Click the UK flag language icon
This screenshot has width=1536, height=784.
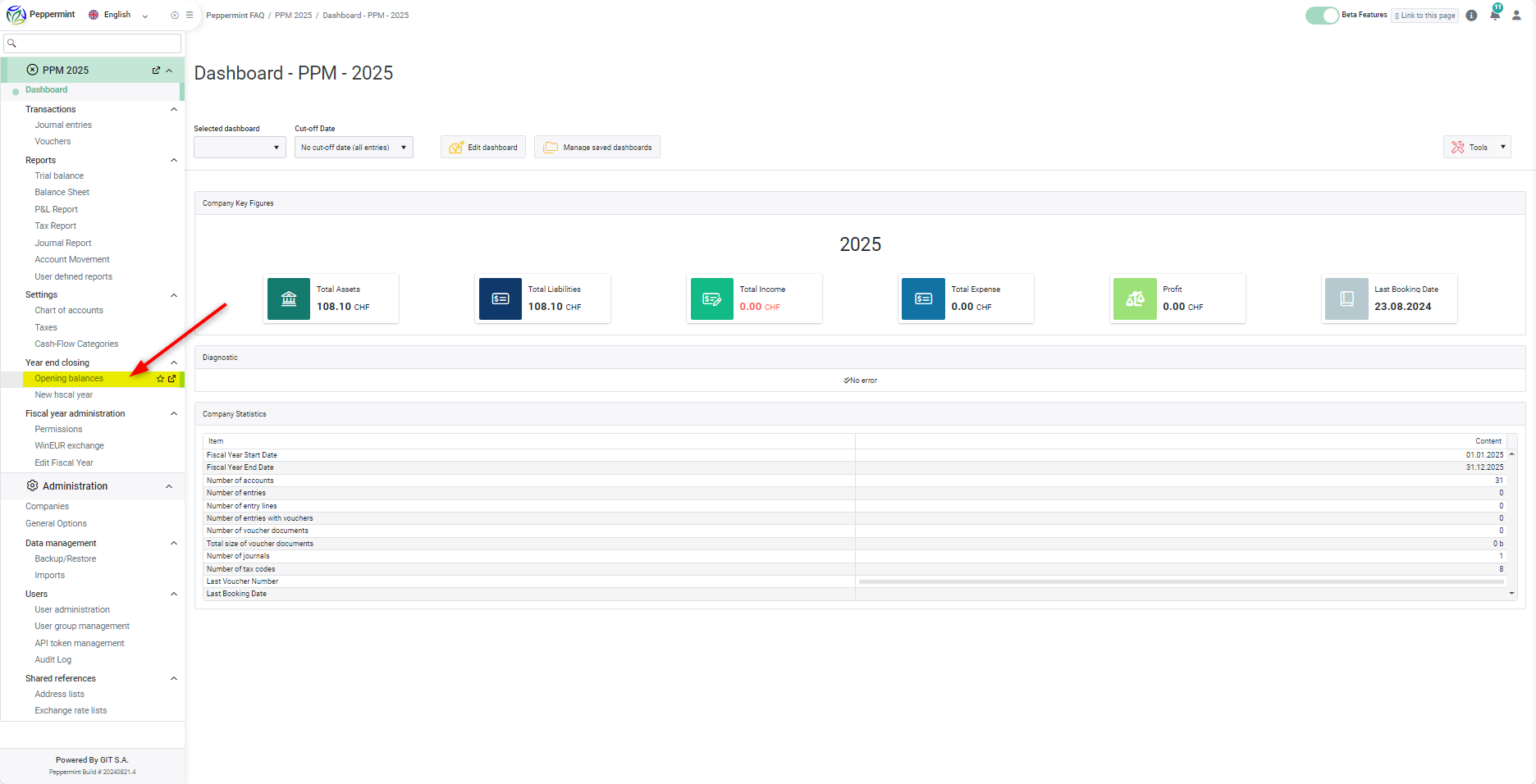pyautogui.click(x=94, y=15)
